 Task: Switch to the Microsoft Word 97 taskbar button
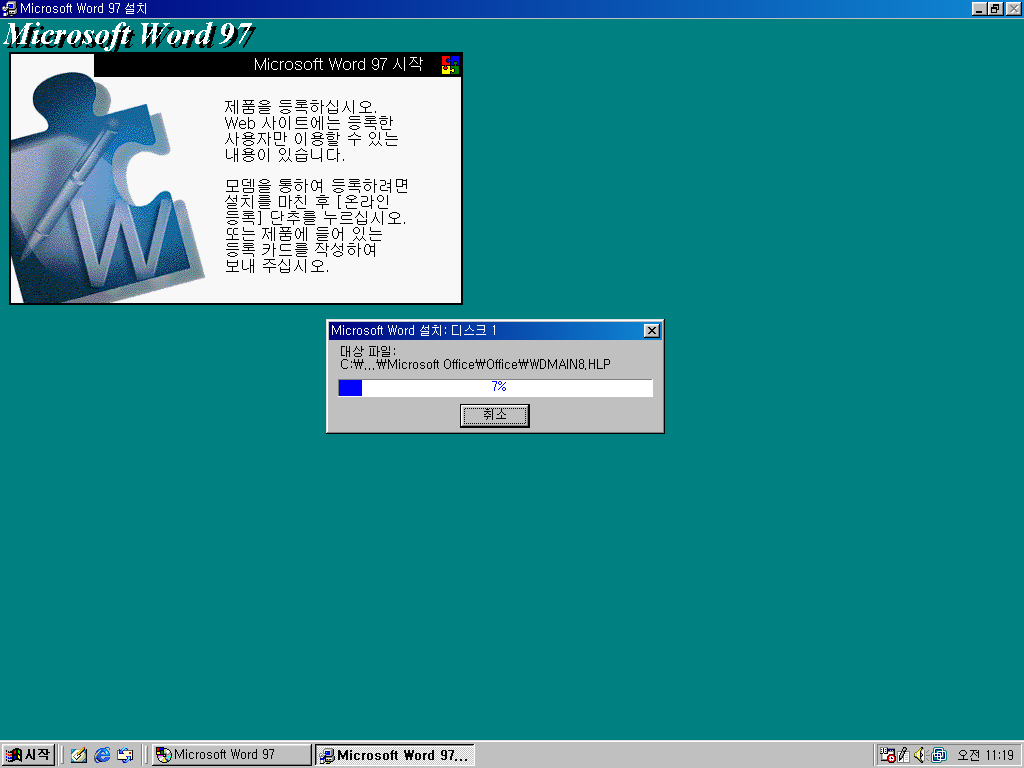pyautogui.click(x=232, y=755)
